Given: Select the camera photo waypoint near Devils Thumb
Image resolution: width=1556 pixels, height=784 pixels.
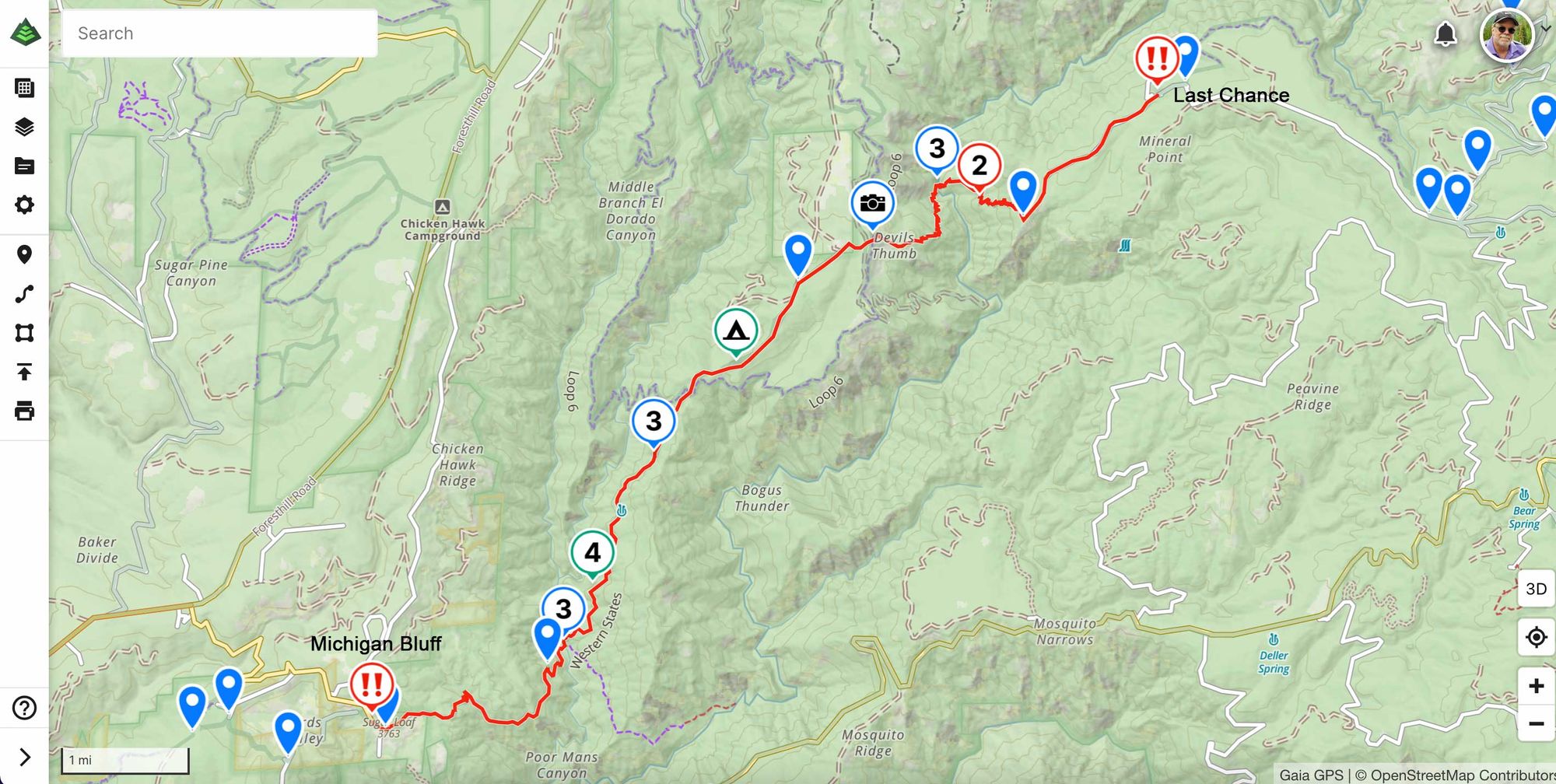Looking at the screenshot, I should coord(872,205).
